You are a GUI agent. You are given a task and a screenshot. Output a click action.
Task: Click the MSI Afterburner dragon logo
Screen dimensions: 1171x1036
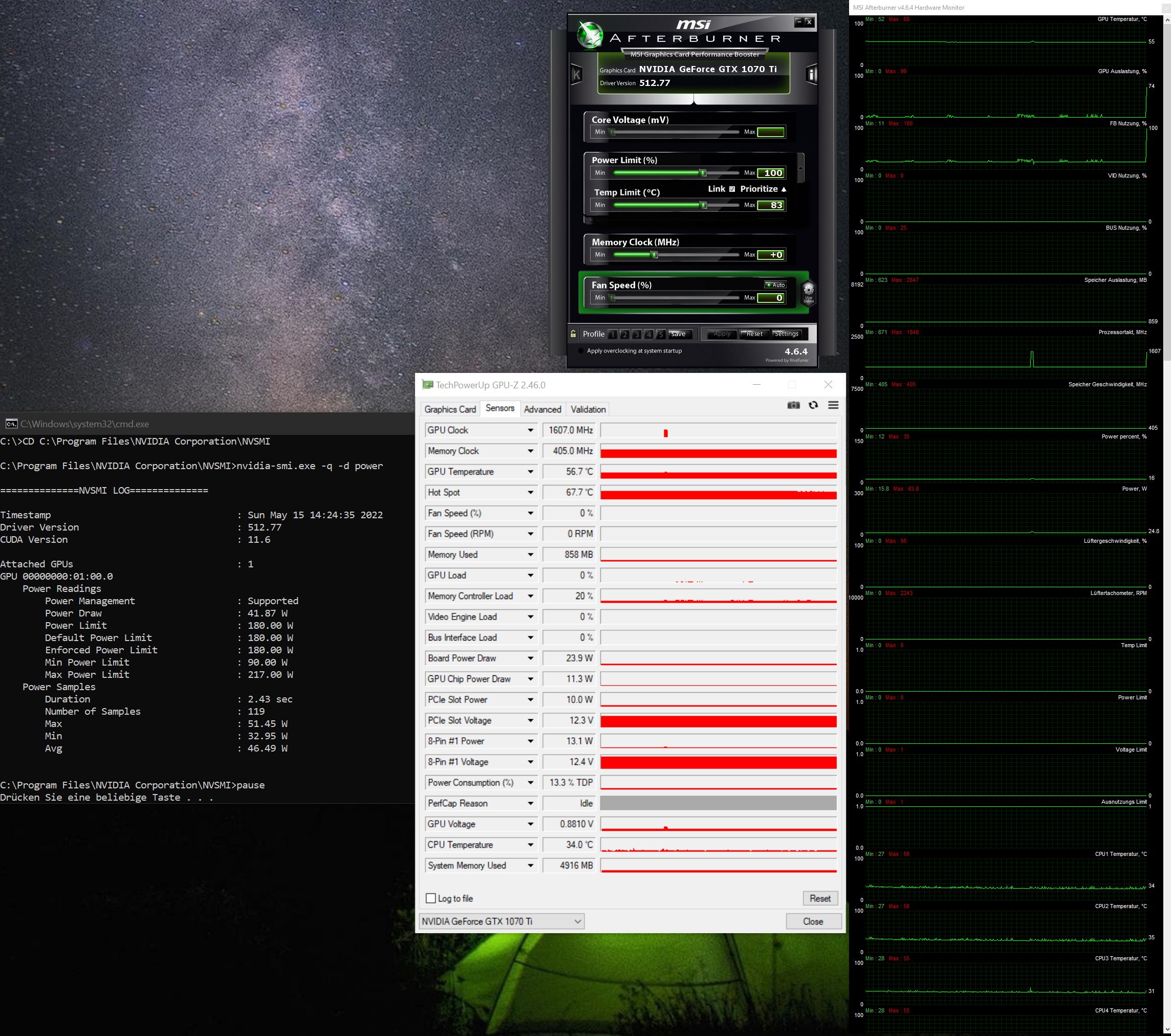[x=590, y=35]
